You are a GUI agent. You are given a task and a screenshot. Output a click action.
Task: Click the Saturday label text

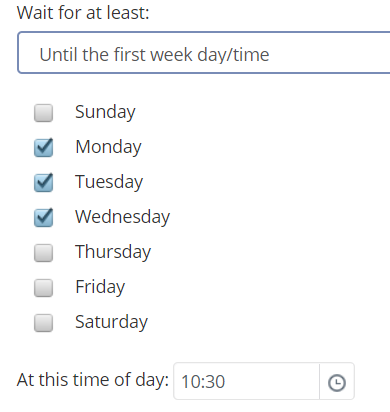point(111,322)
